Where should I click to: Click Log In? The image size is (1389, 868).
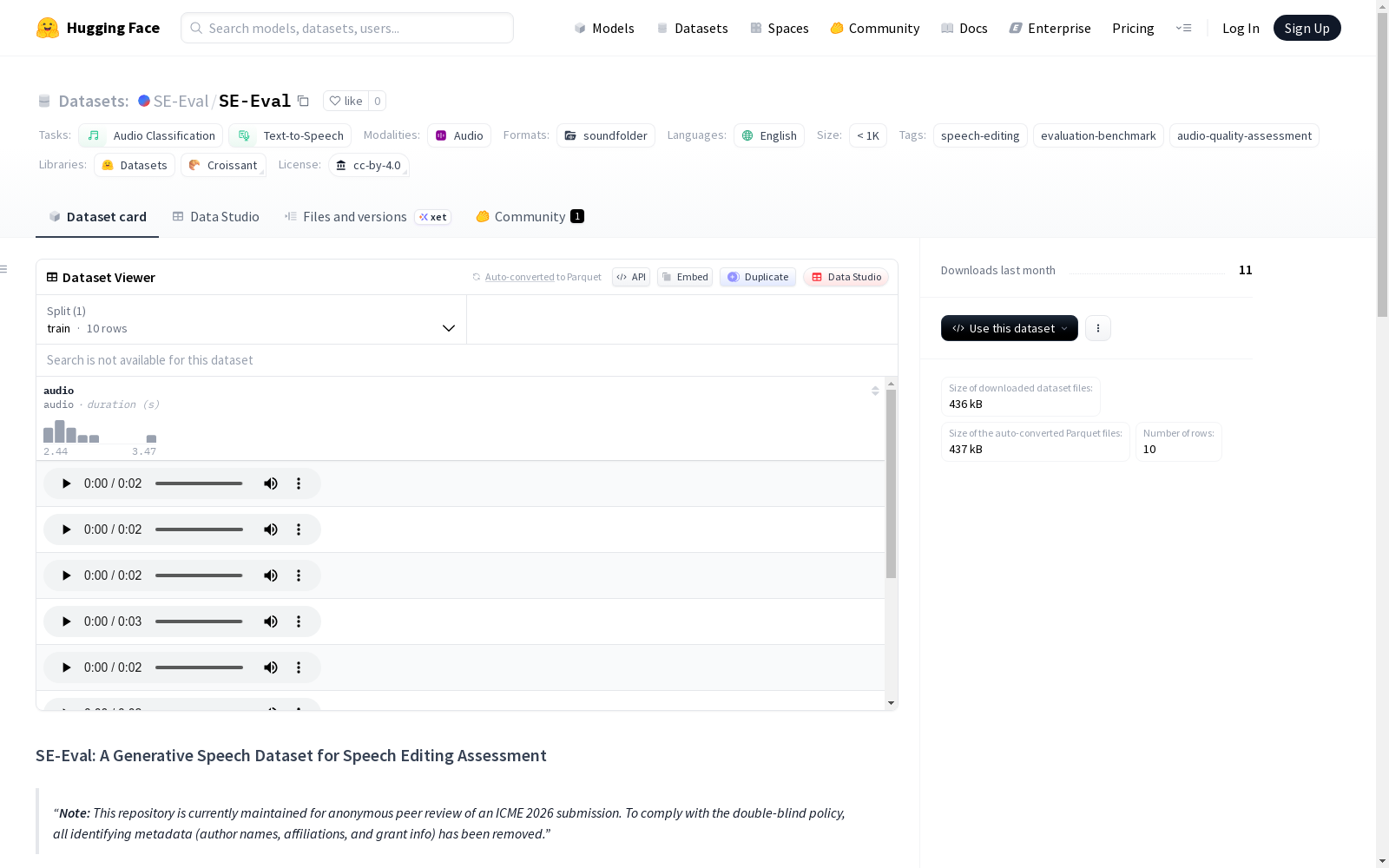tap(1241, 28)
